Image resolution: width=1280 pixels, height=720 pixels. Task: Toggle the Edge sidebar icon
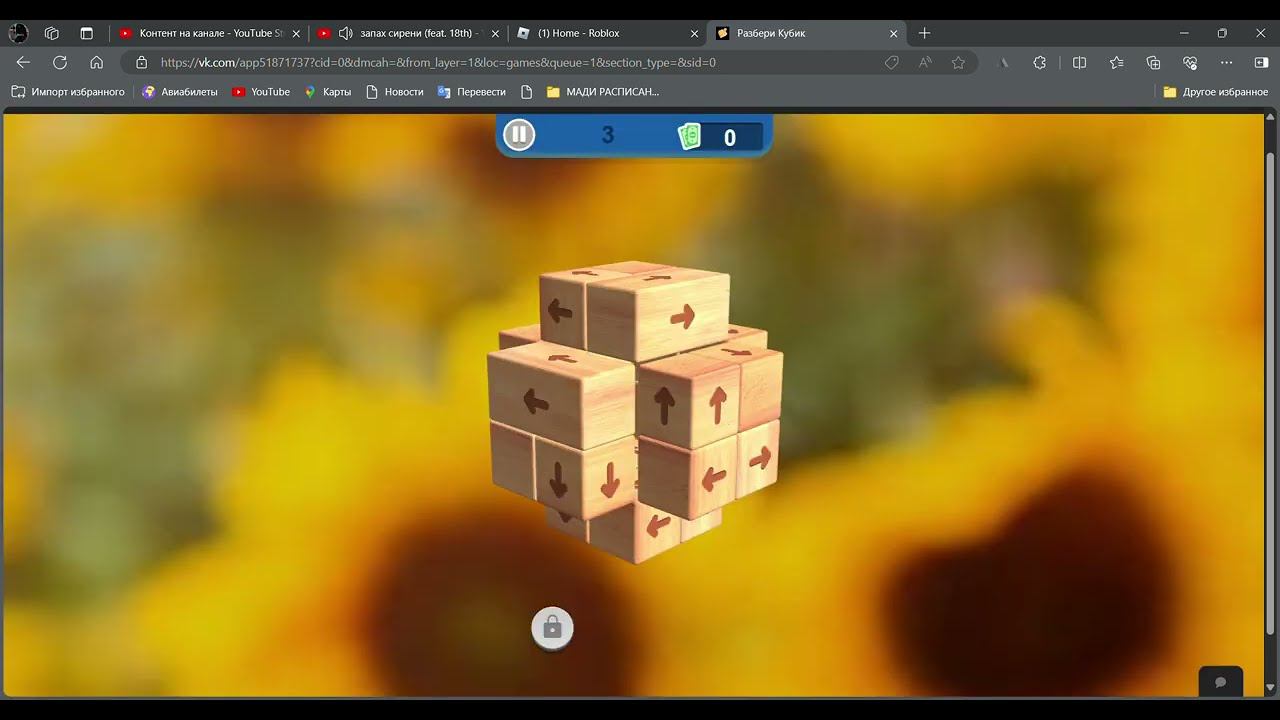[1261, 62]
